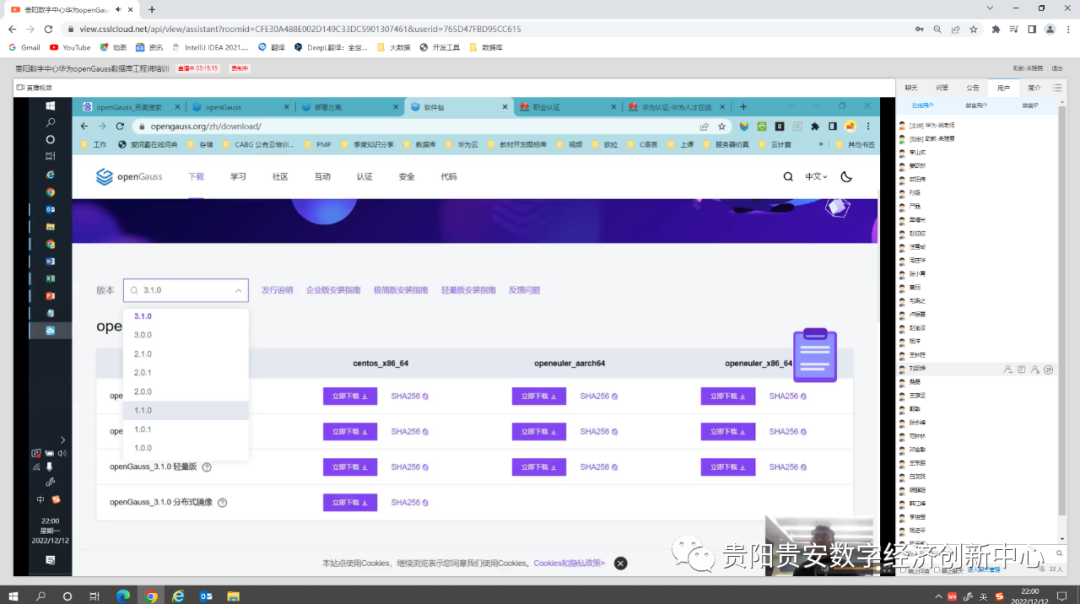This screenshot has height=604, width=1080.
Task: Open the 轻量版安装指南 link
Action: pos(468,291)
